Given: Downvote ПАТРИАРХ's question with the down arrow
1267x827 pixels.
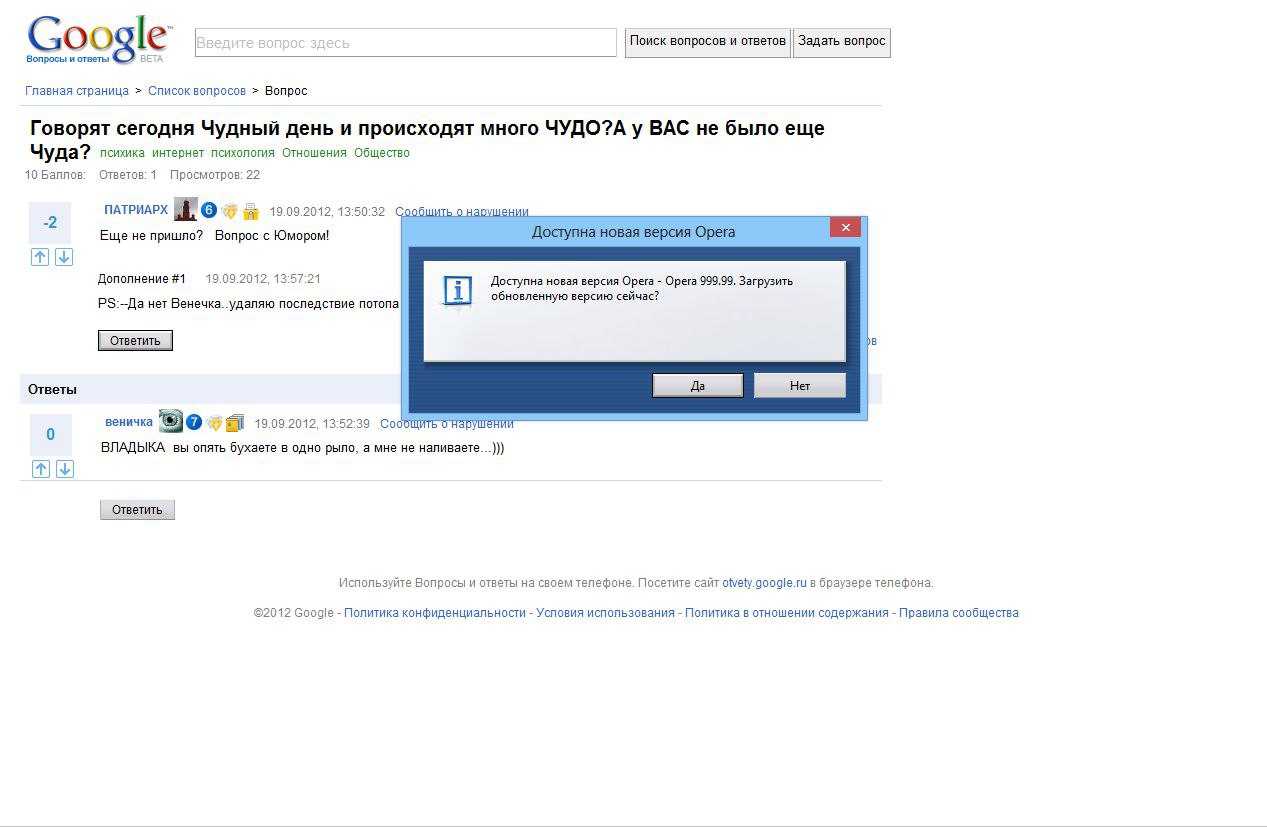Looking at the screenshot, I should (64, 257).
